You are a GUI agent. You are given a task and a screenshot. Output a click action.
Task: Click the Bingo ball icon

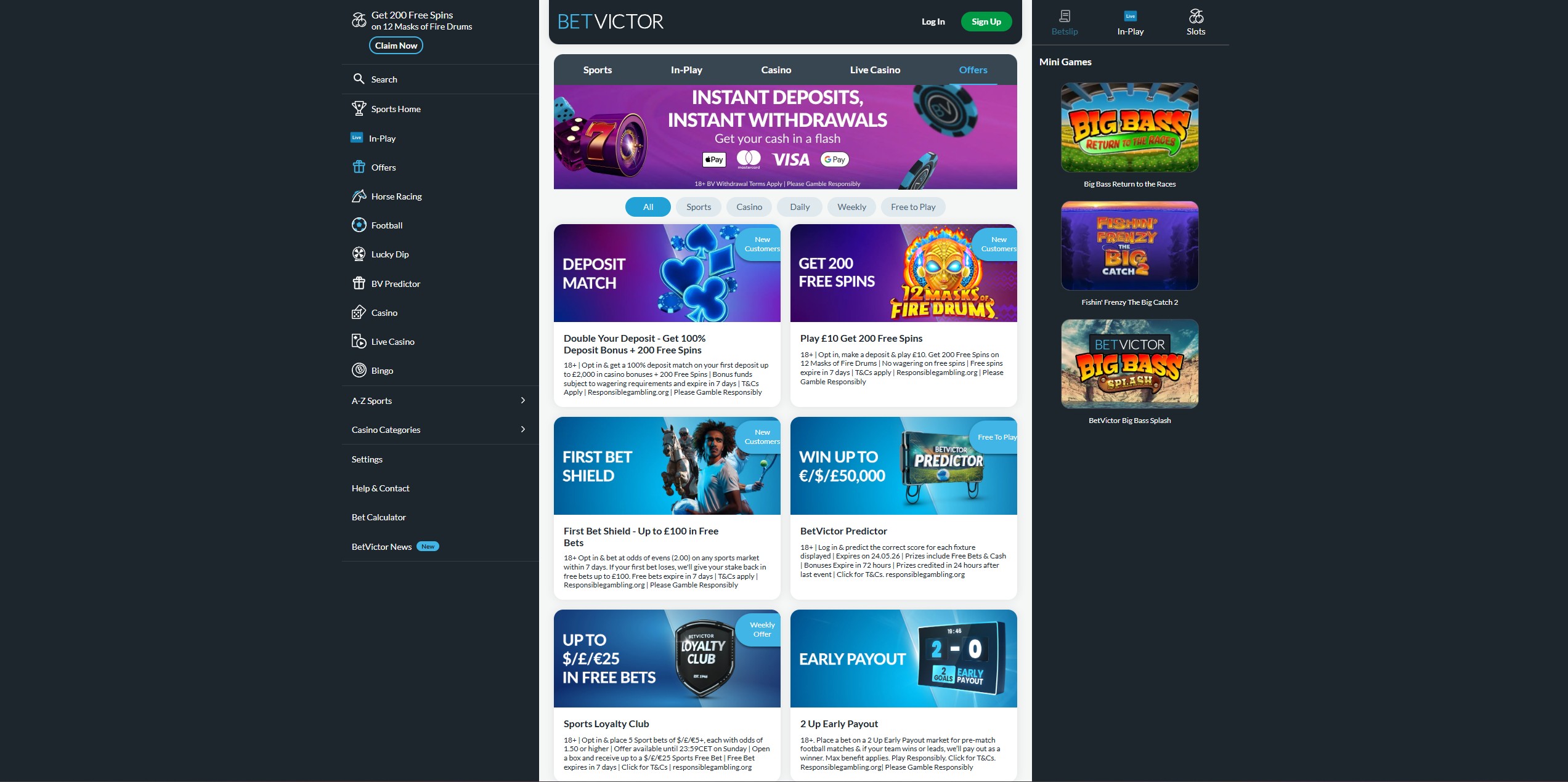[x=359, y=370]
